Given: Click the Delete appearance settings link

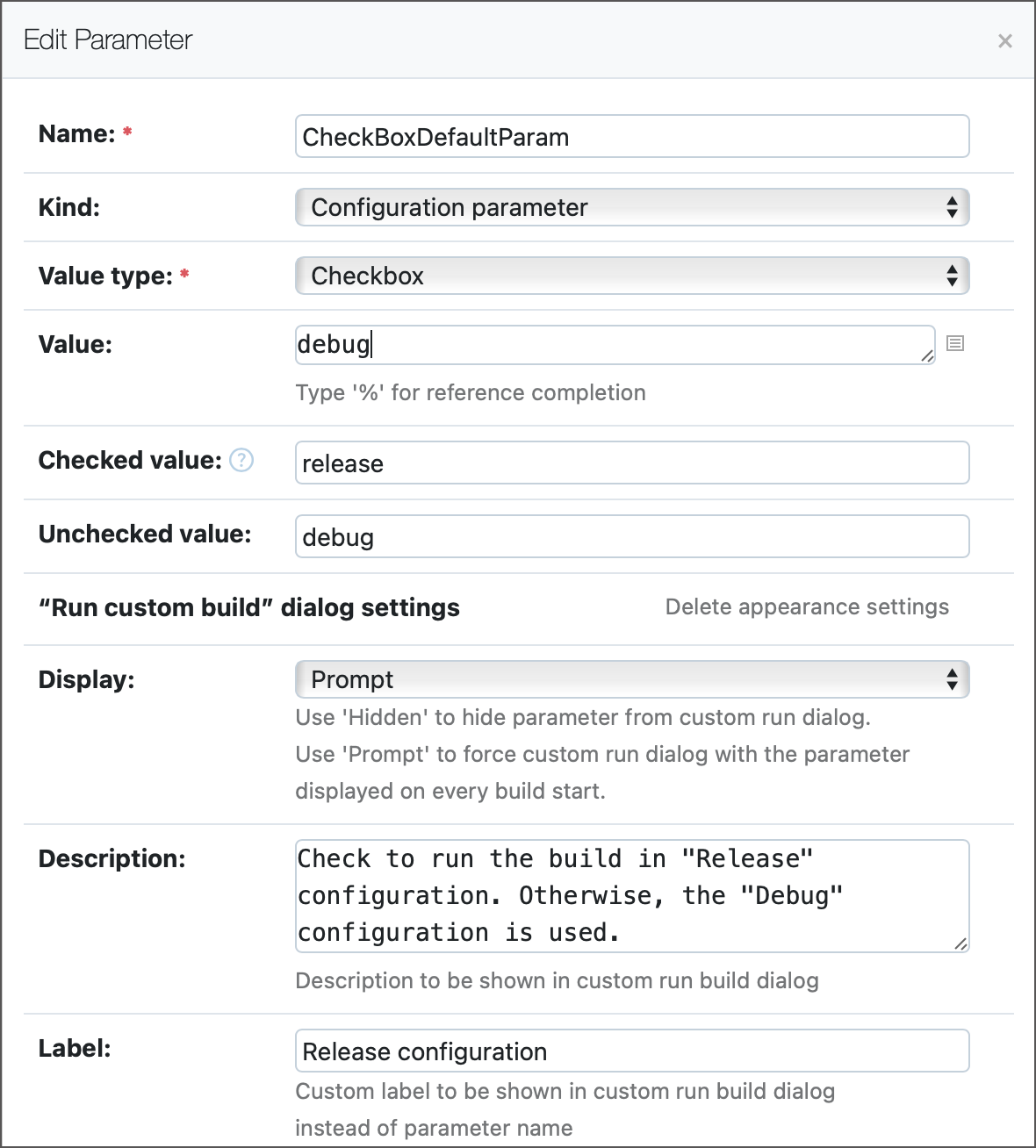Looking at the screenshot, I should tap(807, 606).
